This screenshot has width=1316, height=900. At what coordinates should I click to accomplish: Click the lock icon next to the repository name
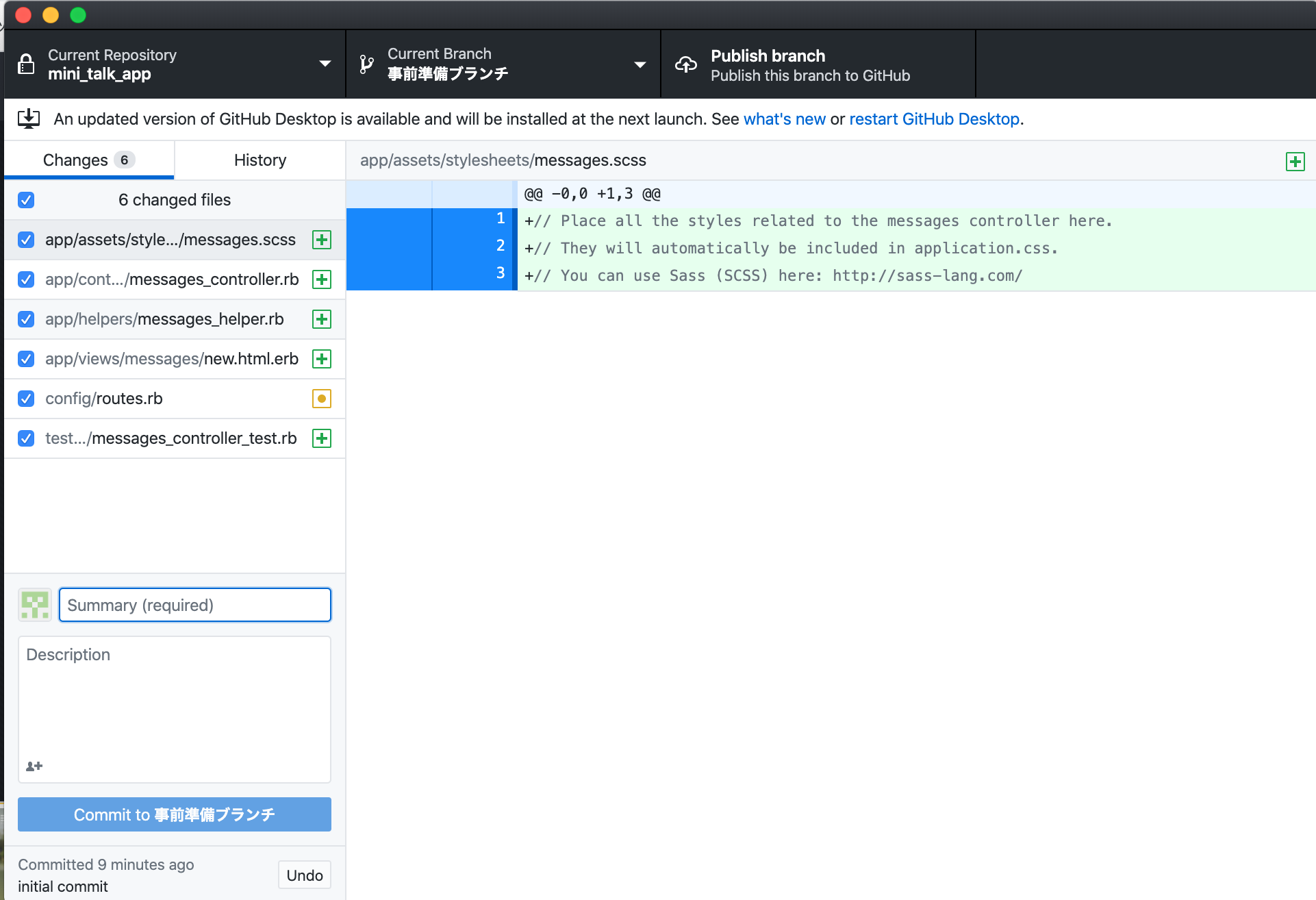tap(26, 64)
